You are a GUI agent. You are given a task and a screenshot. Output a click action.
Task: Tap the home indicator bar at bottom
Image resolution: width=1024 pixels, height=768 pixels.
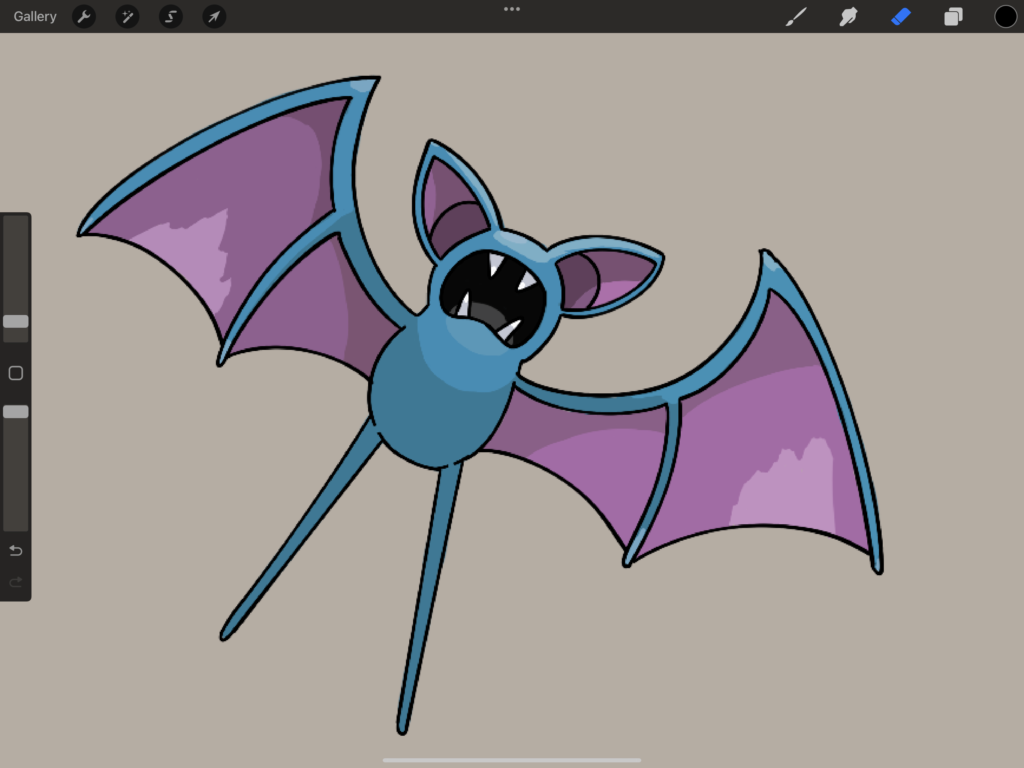point(512,760)
